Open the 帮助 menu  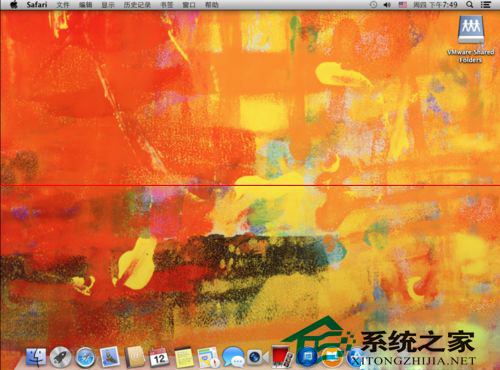tap(212, 5)
